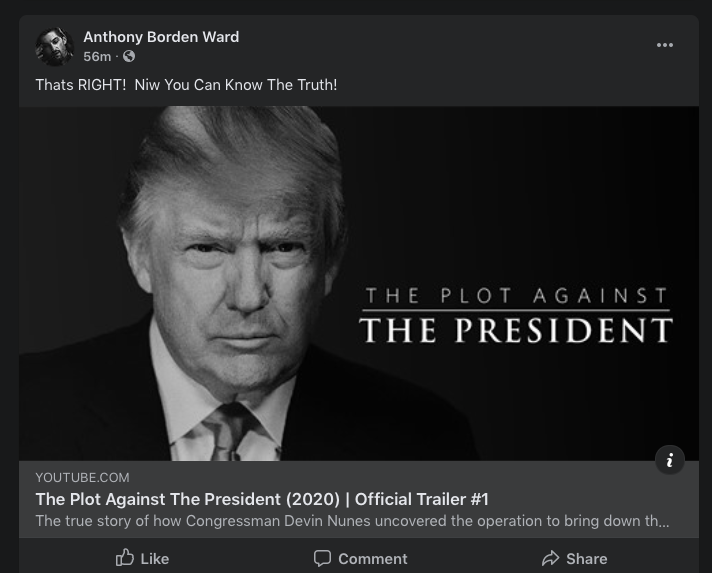Open Anthony Borden Ward's profile picture
Viewport: 712px width, 573px height.
[x=54, y=46]
